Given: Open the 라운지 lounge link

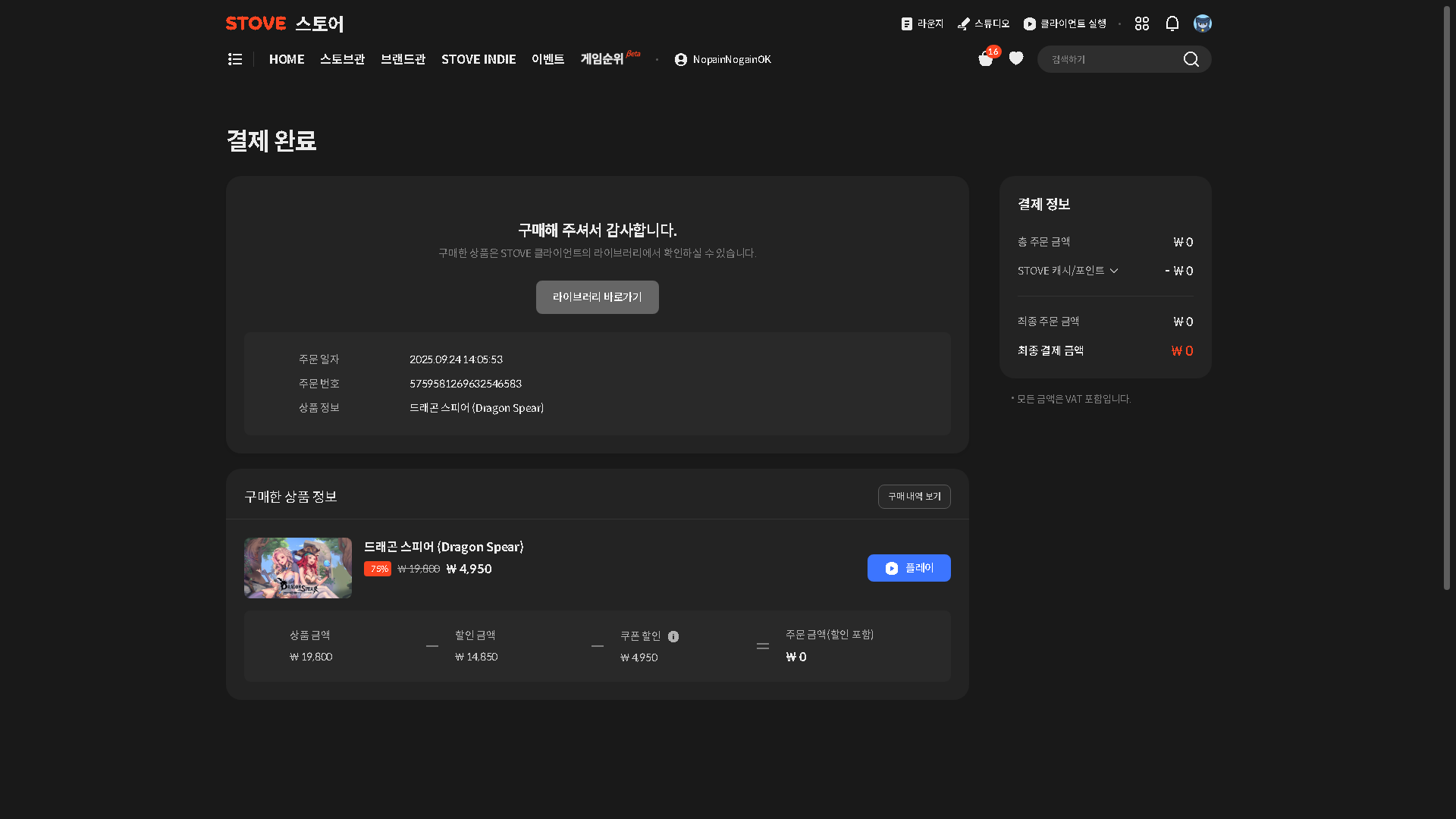Looking at the screenshot, I should tap(922, 24).
